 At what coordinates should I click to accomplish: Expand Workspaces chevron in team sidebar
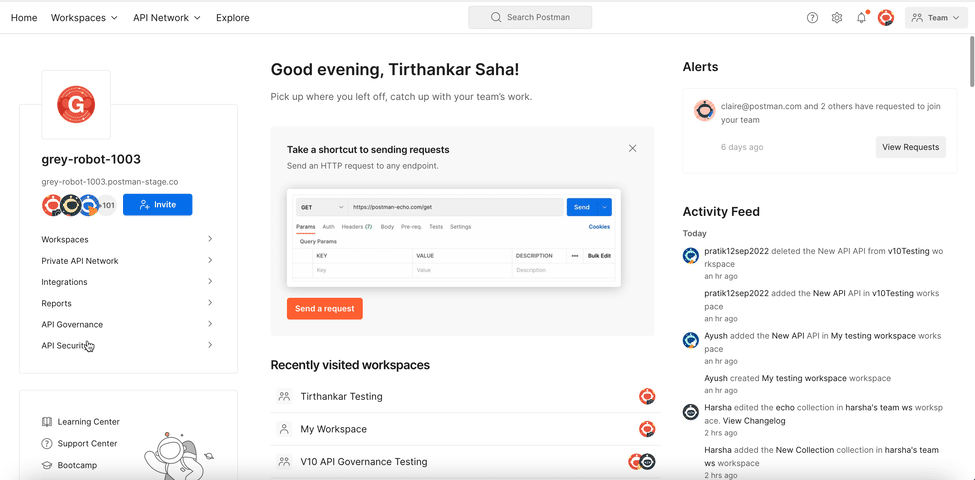coord(210,239)
